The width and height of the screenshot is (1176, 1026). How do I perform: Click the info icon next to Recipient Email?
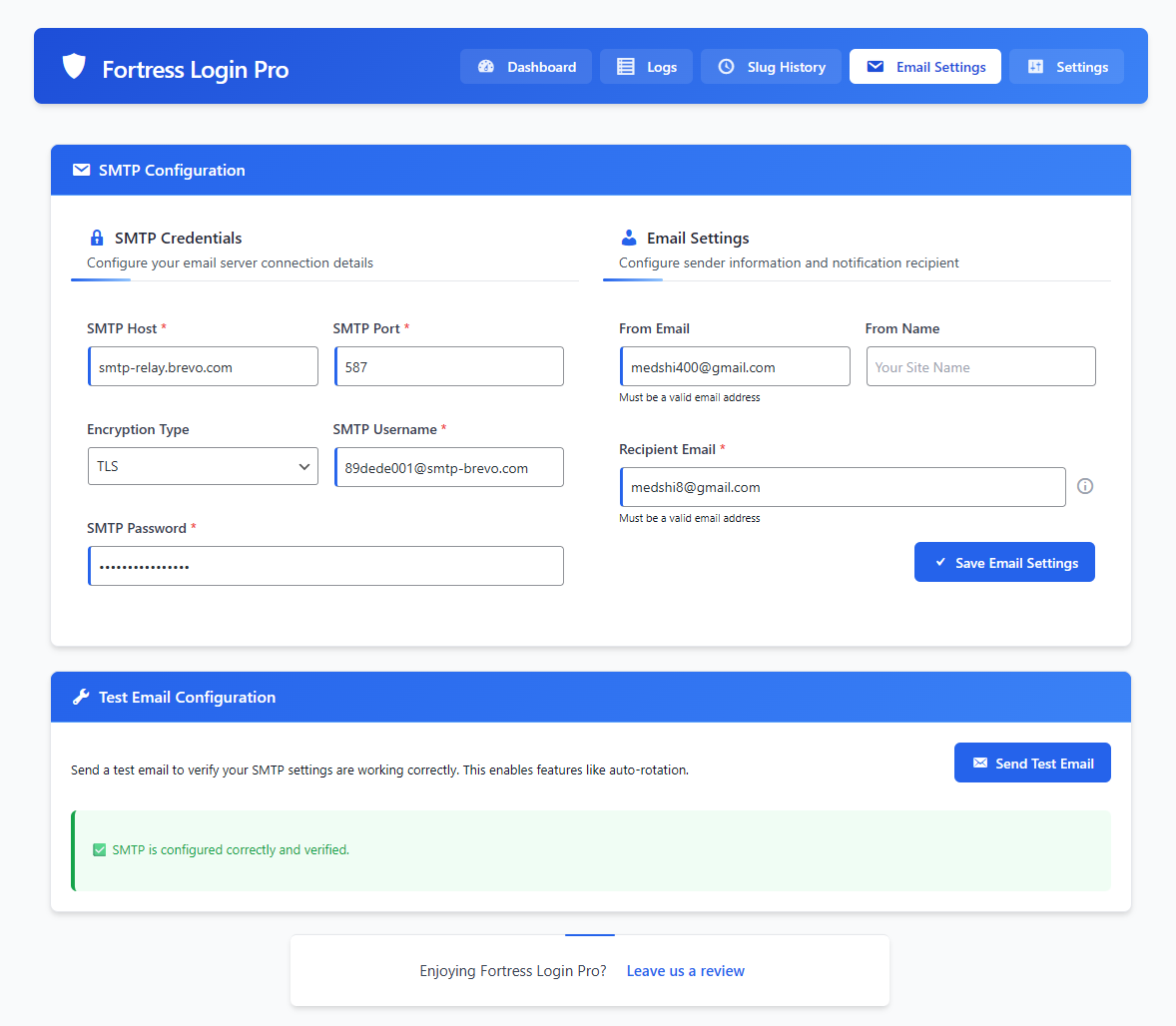(1085, 486)
